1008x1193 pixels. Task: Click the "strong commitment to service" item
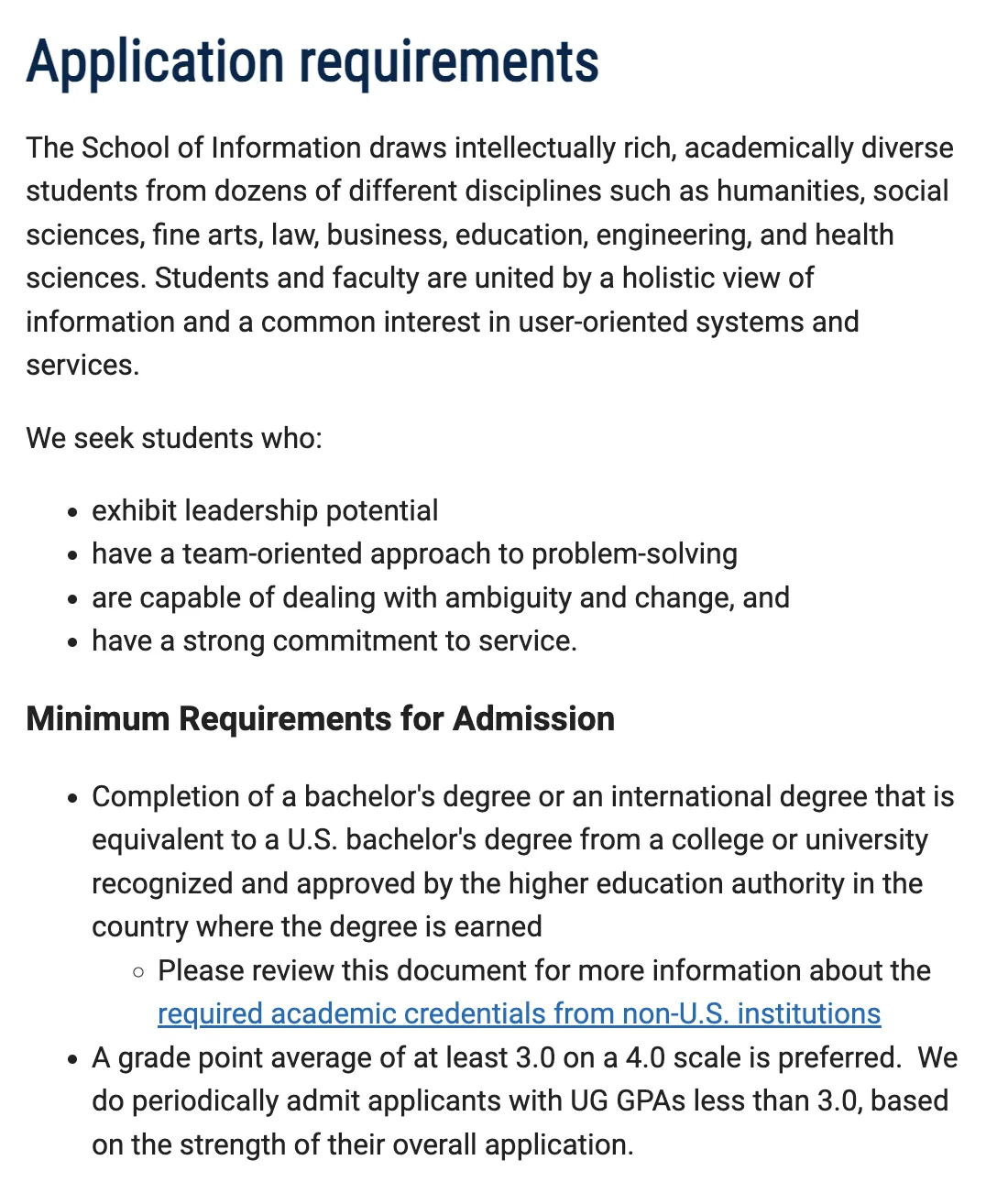coord(334,641)
